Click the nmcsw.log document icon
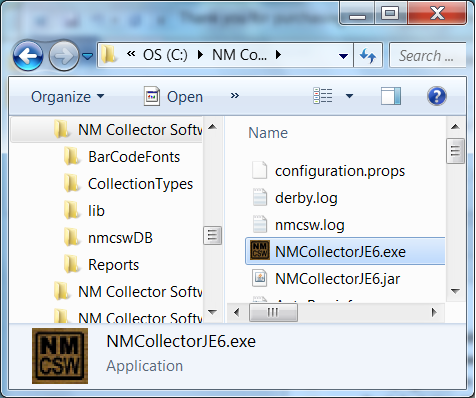This screenshot has width=476, height=398. pos(260,224)
